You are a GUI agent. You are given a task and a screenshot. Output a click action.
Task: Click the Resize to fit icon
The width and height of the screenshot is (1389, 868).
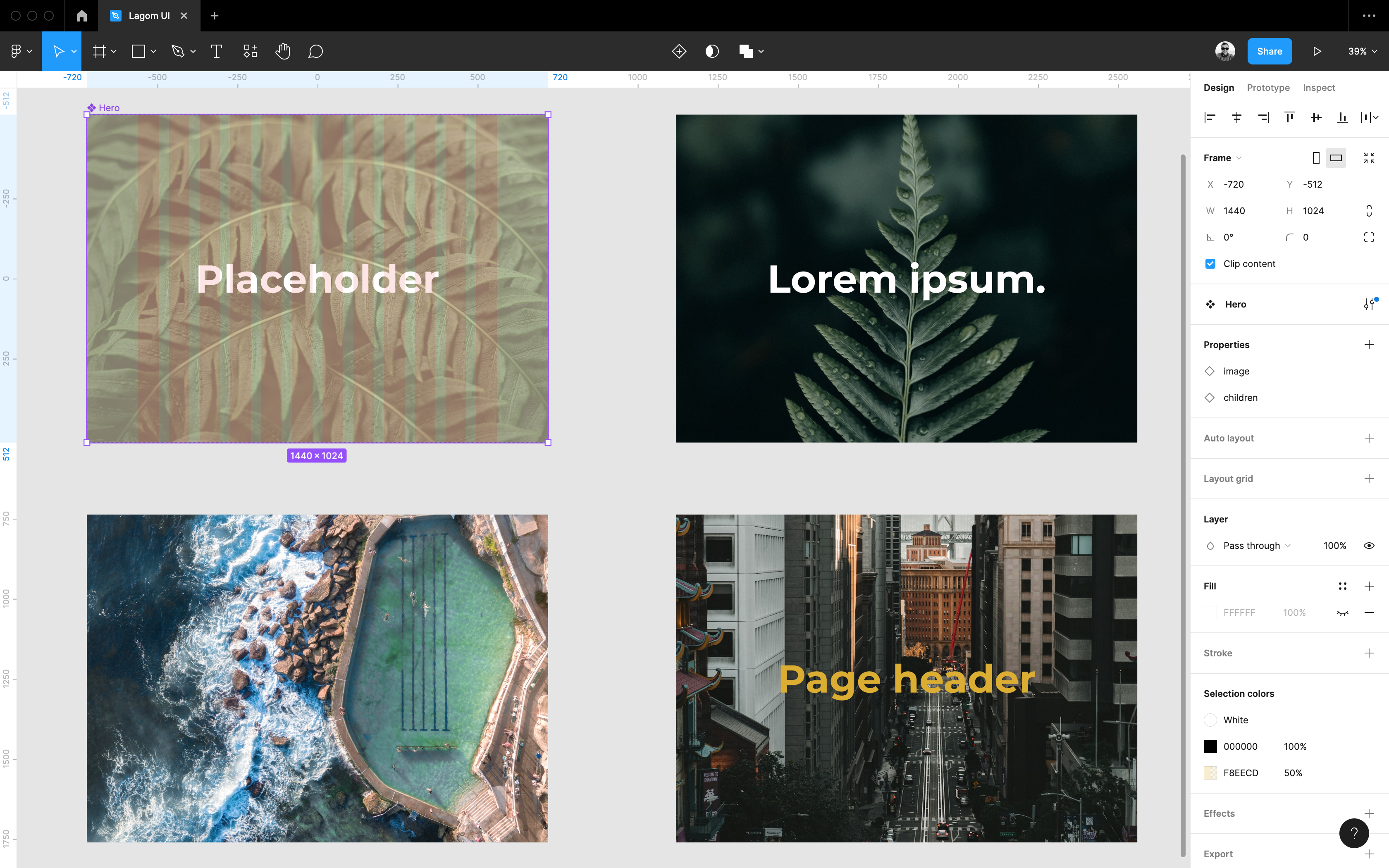(x=1369, y=158)
